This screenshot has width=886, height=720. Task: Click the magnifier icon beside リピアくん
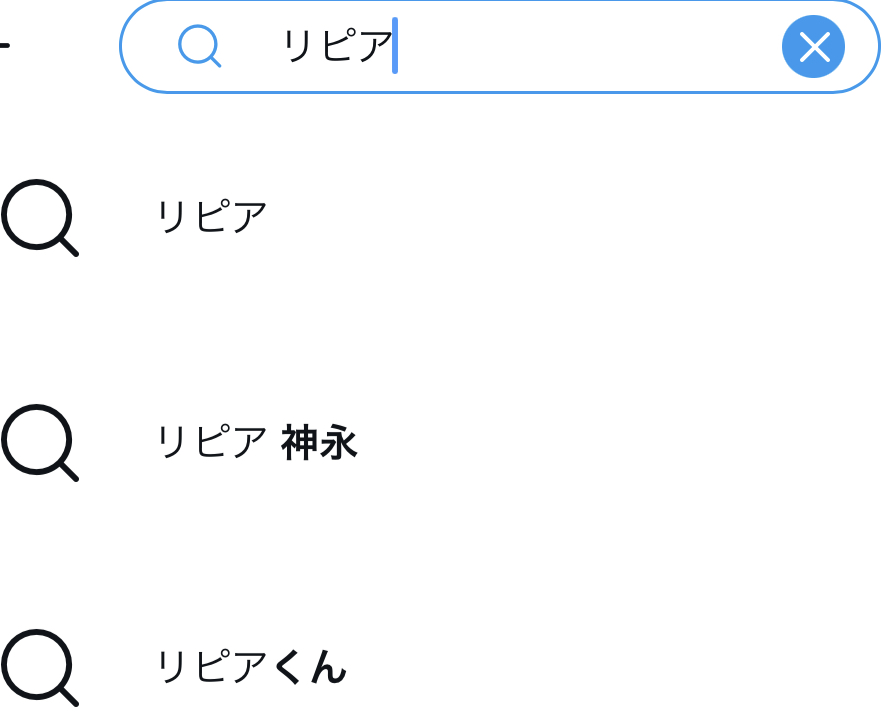pos(40,667)
